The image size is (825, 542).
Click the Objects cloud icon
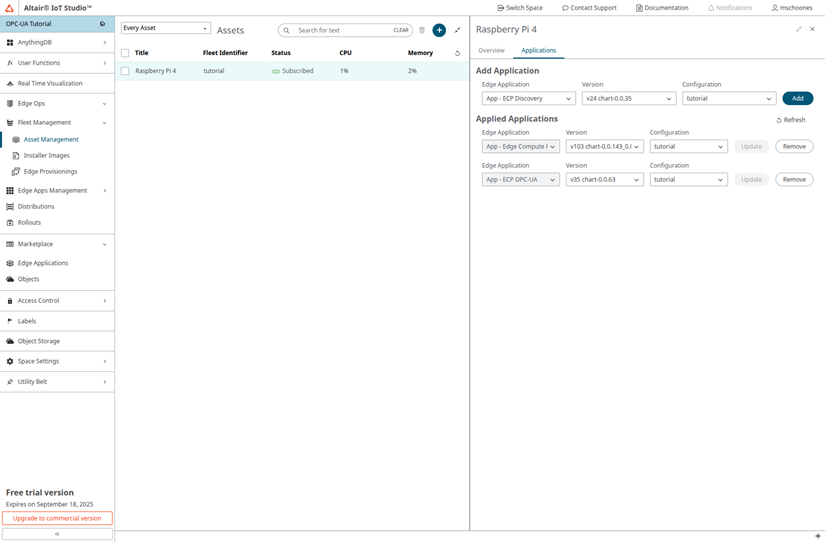[9, 279]
